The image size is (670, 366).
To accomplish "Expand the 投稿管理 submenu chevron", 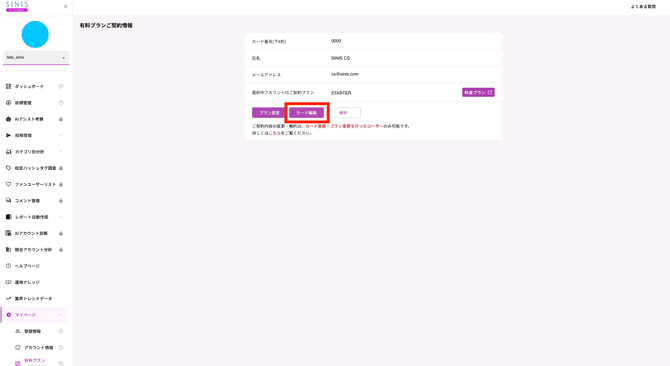I will coord(61,135).
